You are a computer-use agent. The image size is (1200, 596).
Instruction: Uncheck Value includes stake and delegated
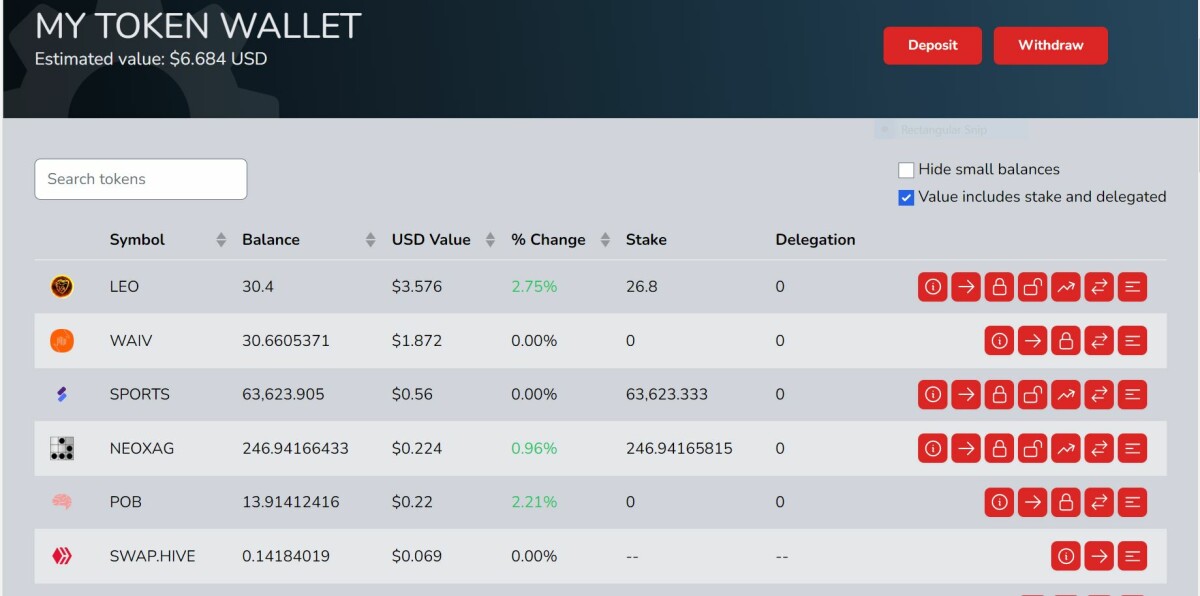[906, 197]
